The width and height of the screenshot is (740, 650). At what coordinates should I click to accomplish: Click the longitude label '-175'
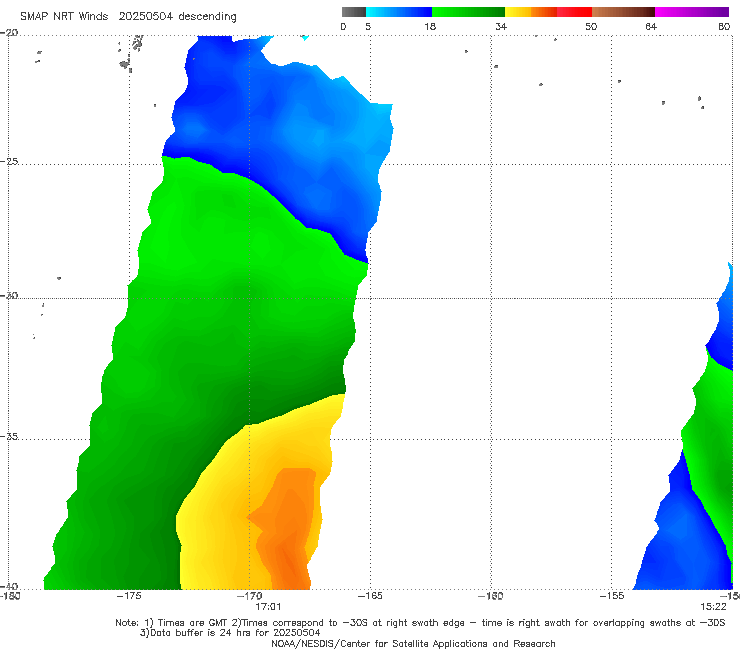[129, 596]
